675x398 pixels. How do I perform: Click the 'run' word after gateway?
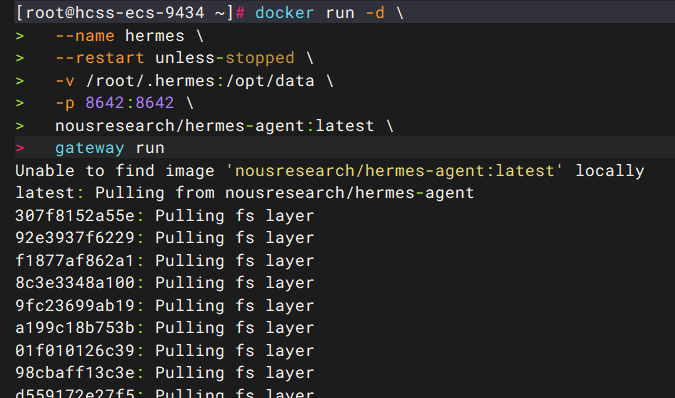[x=150, y=148]
